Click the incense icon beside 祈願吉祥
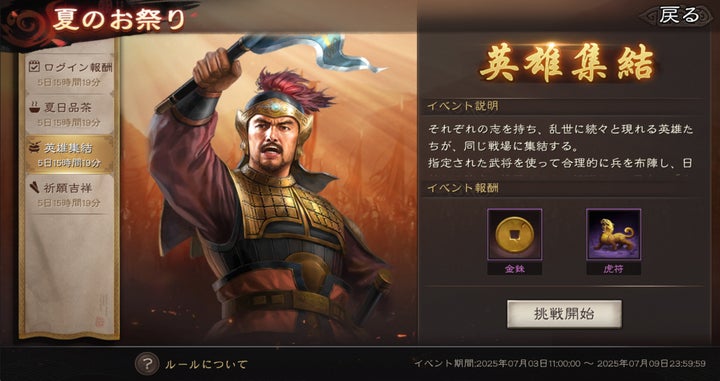The height and width of the screenshot is (381, 720). (x=34, y=188)
